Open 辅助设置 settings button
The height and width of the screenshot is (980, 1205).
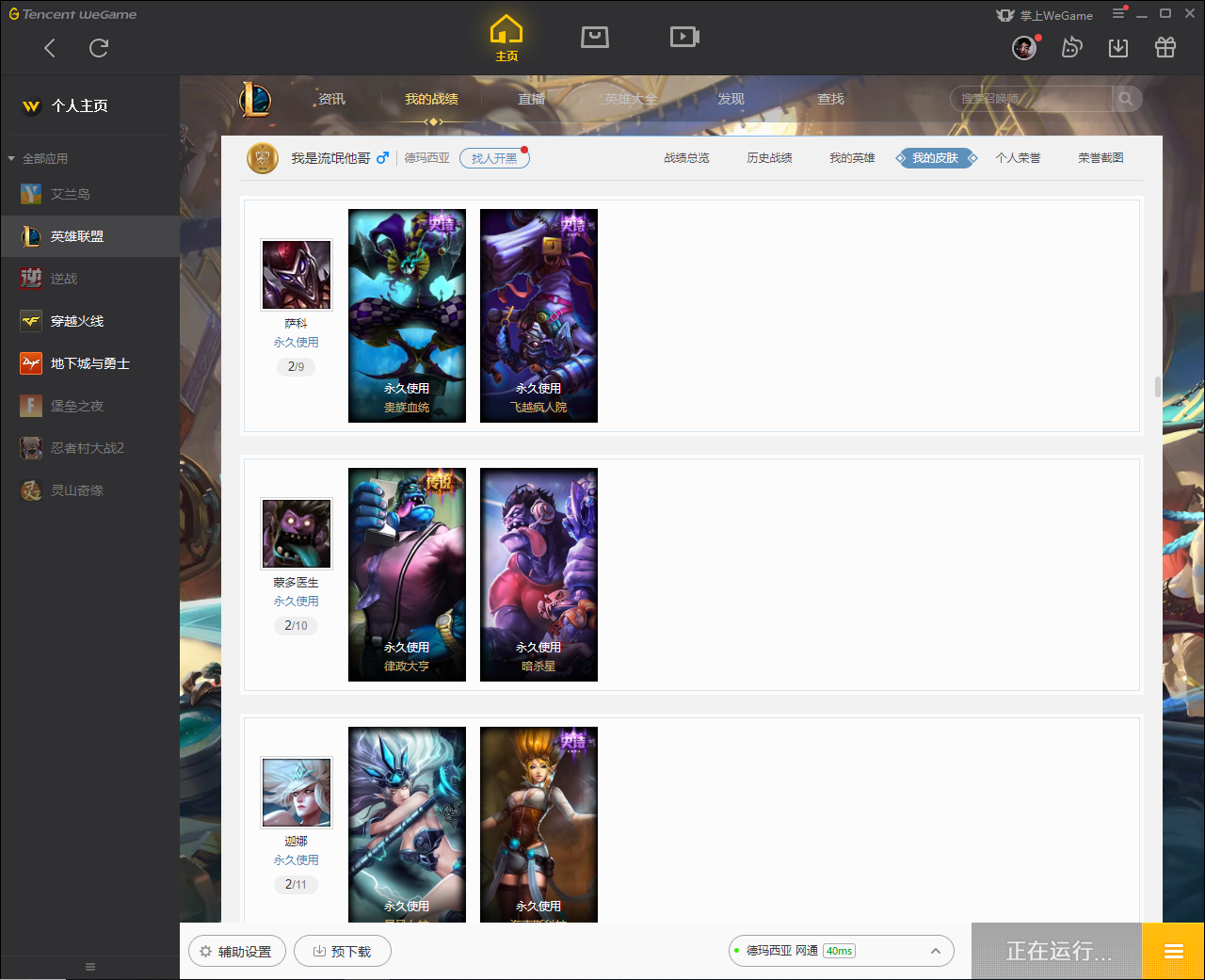pos(237,952)
